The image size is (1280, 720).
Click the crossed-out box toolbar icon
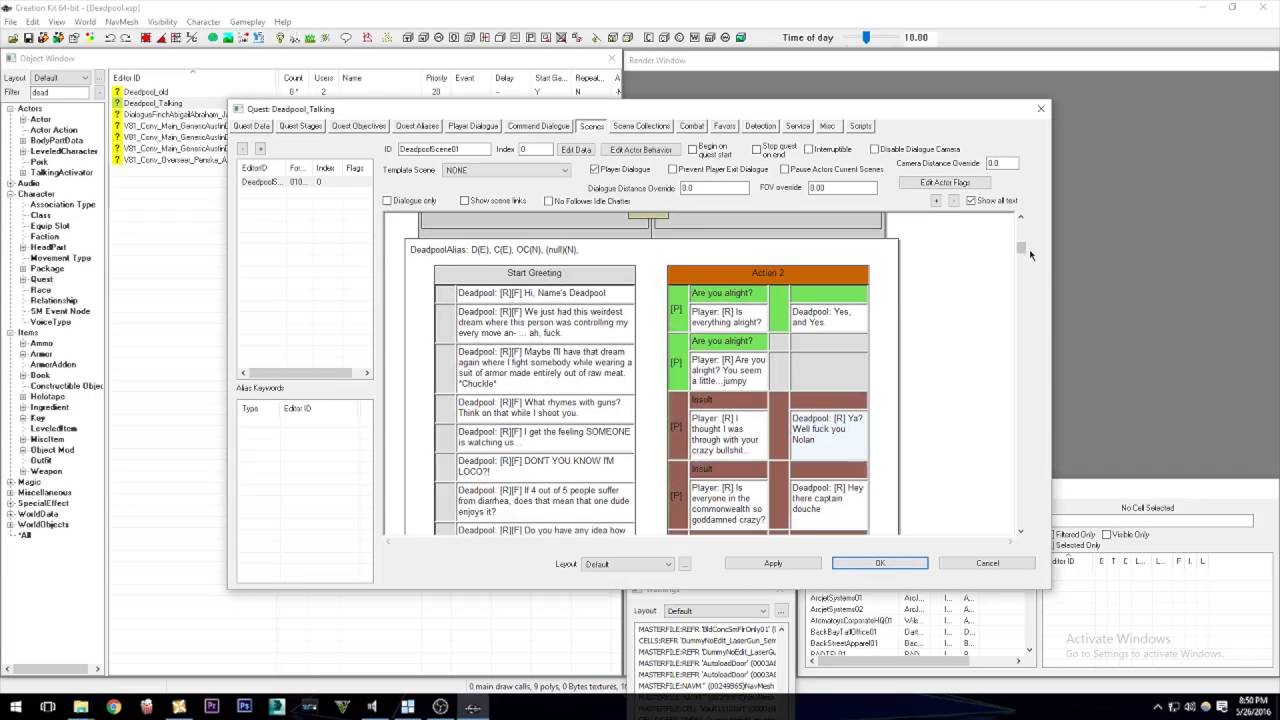pyautogui.click(x=561, y=38)
